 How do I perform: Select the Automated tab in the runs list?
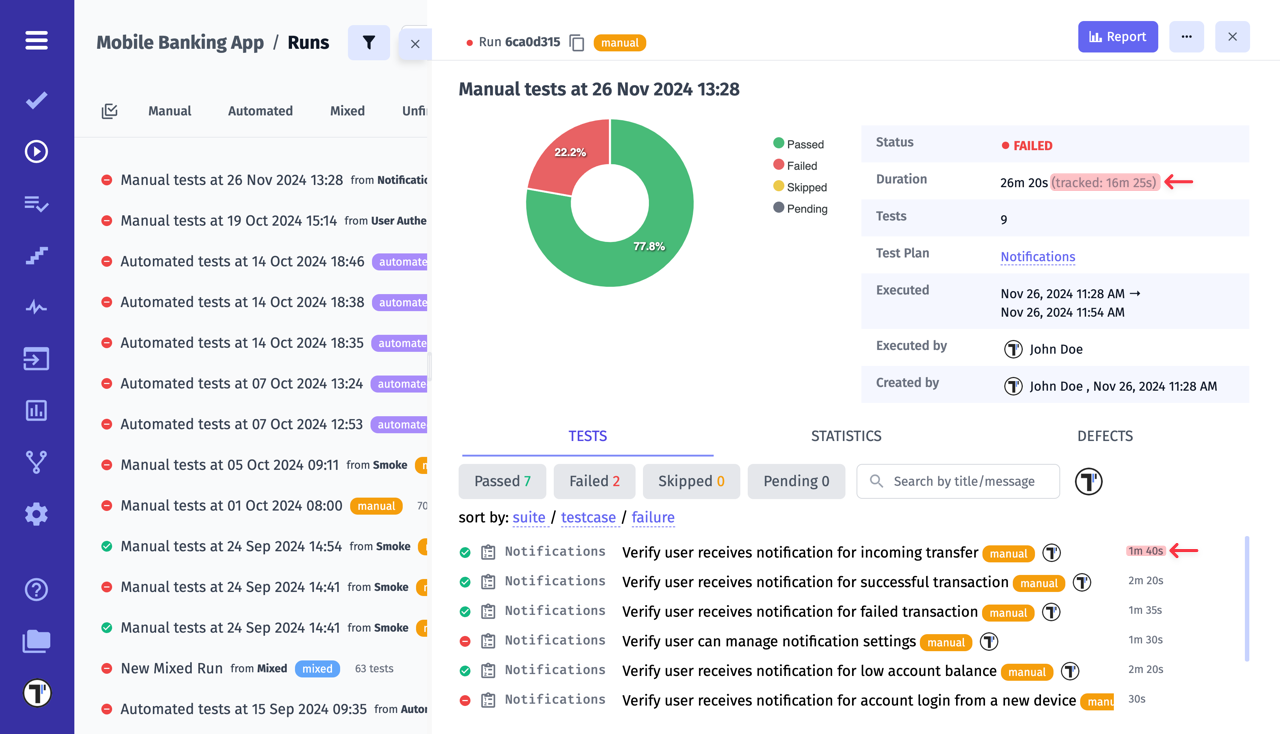(x=260, y=110)
